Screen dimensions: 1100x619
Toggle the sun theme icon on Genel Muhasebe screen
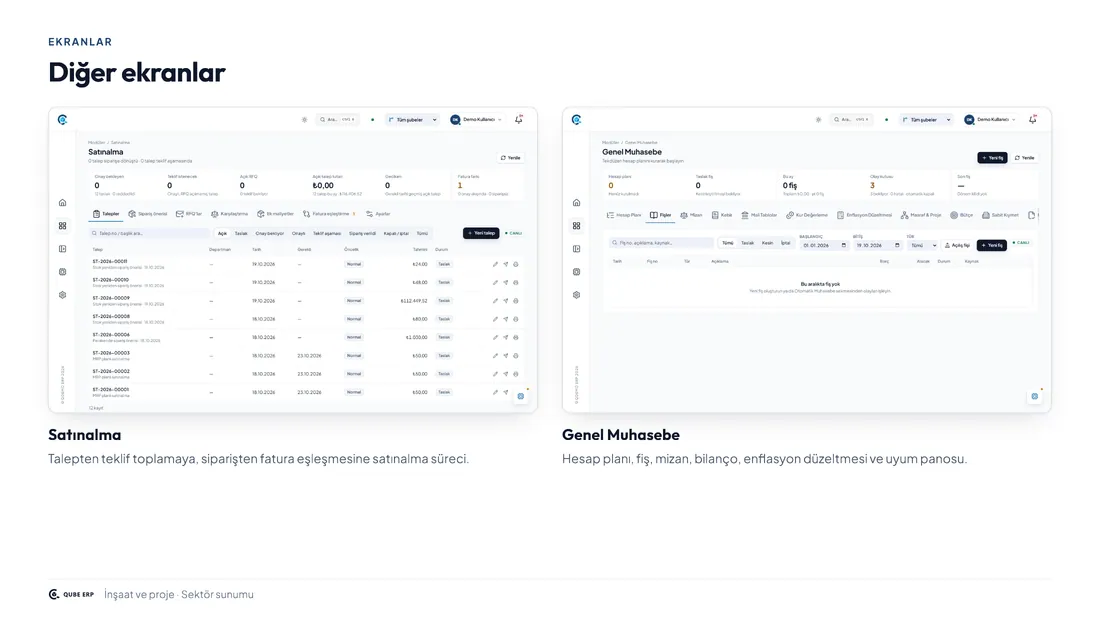pos(818,120)
